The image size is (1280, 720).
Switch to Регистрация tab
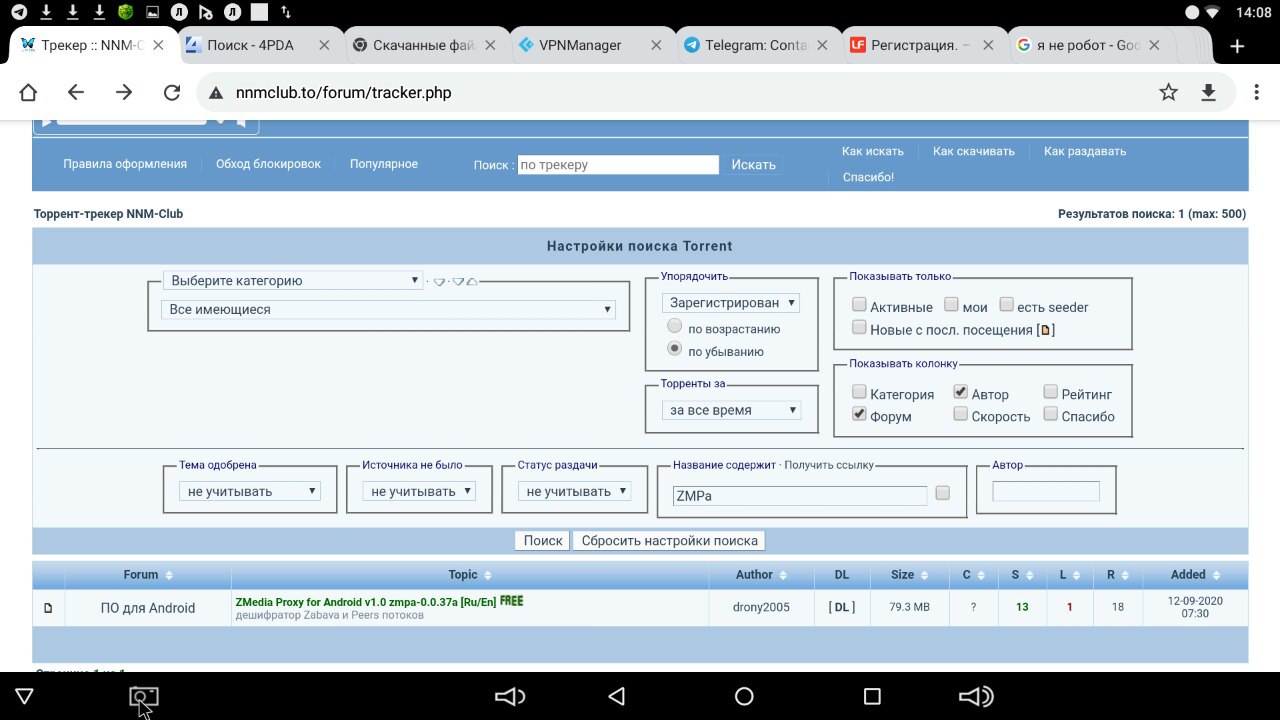pos(912,45)
